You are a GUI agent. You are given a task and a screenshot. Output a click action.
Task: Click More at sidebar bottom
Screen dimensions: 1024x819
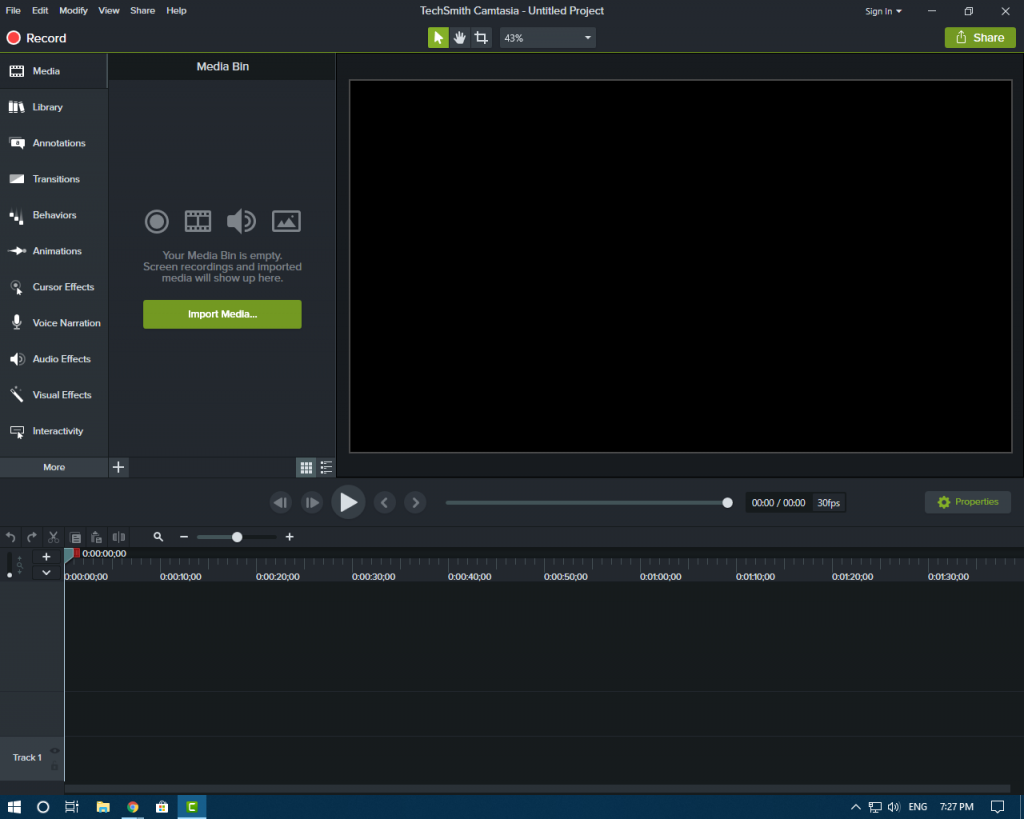coord(54,467)
